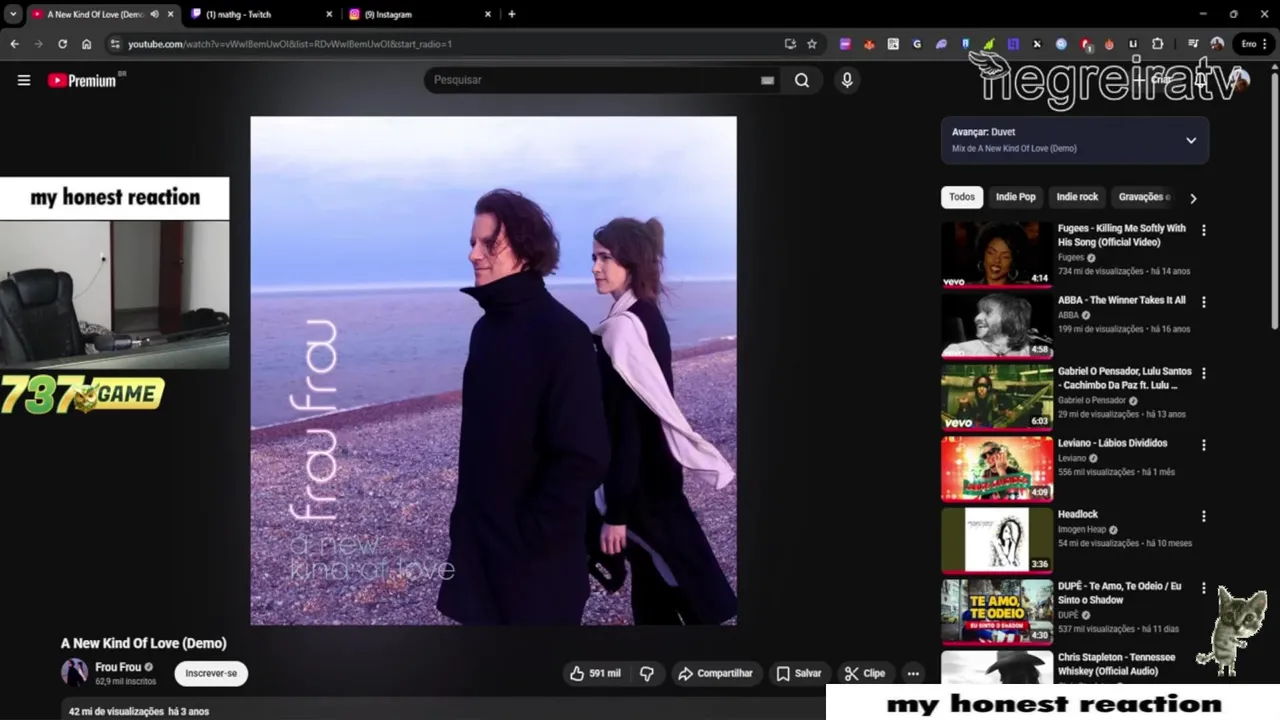The height and width of the screenshot is (720, 1280).
Task: Open the Leviano Lábios Divididos thumbnail
Action: click(997, 468)
